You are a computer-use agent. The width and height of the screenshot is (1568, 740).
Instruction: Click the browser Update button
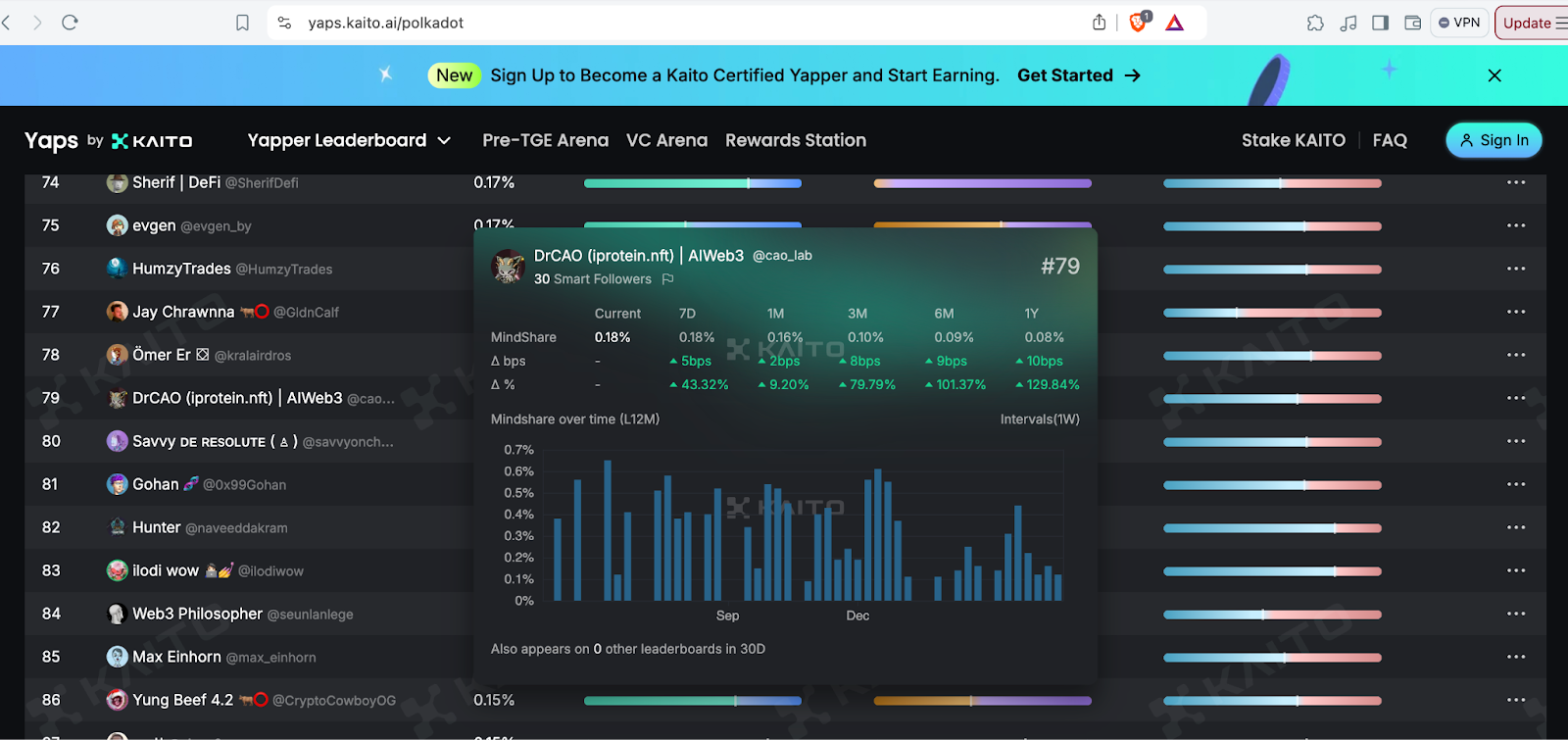pyautogui.click(x=1533, y=23)
